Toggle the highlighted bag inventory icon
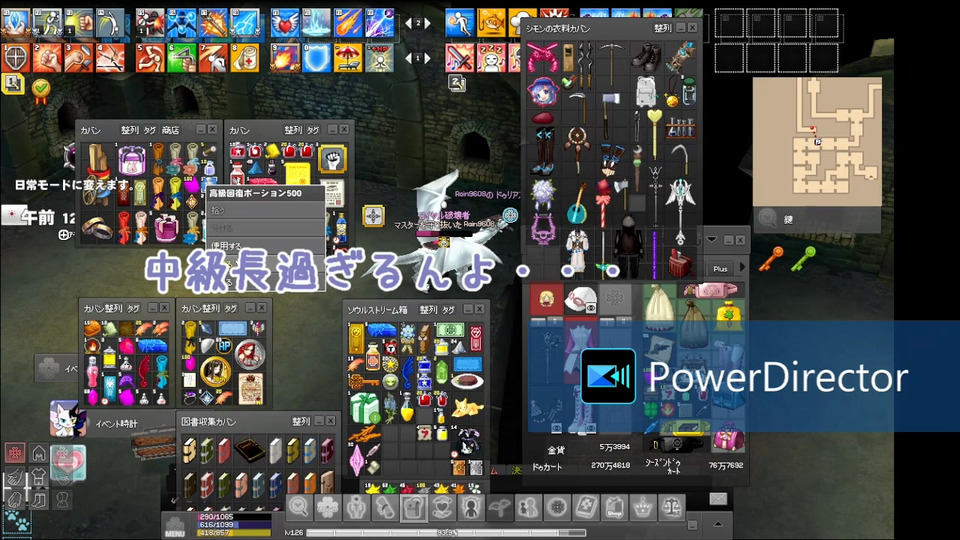960x540 pixels. (414, 508)
